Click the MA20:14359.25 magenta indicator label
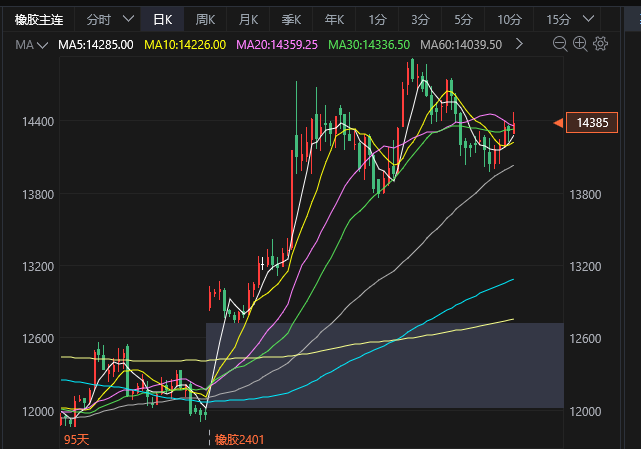Viewport: 641px width, 449px height. pos(277,45)
